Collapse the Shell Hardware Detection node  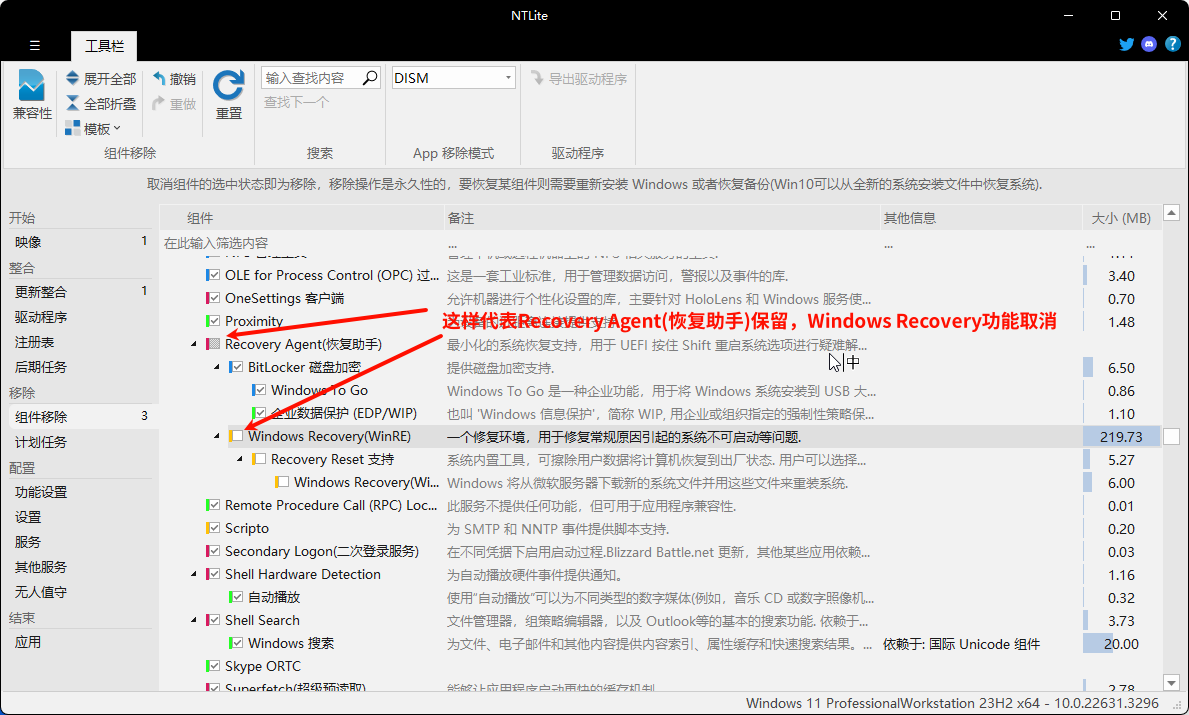pos(194,574)
